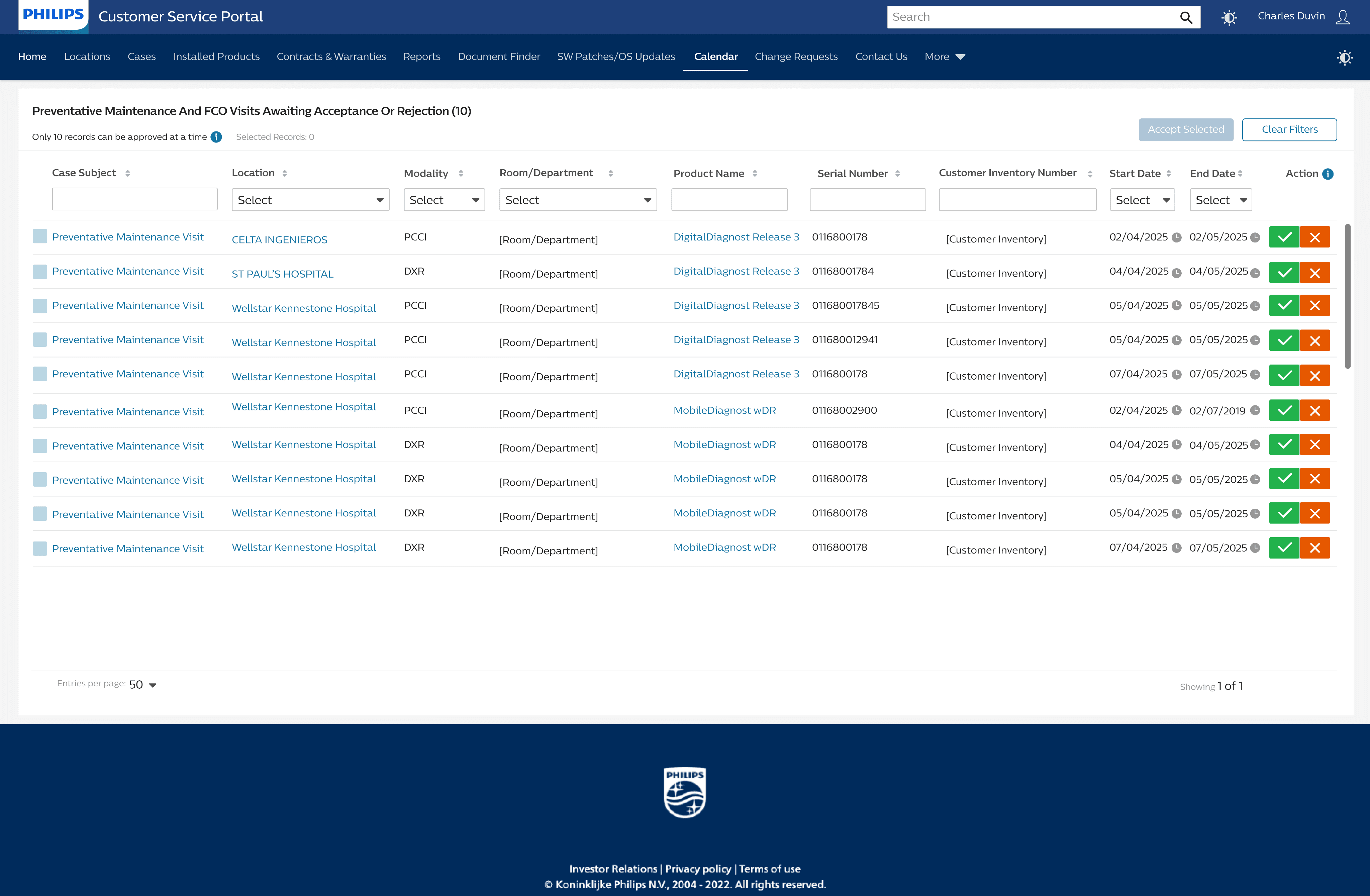The height and width of the screenshot is (896, 1370).
Task: Click the Clear Filters button
Action: [1289, 129]
